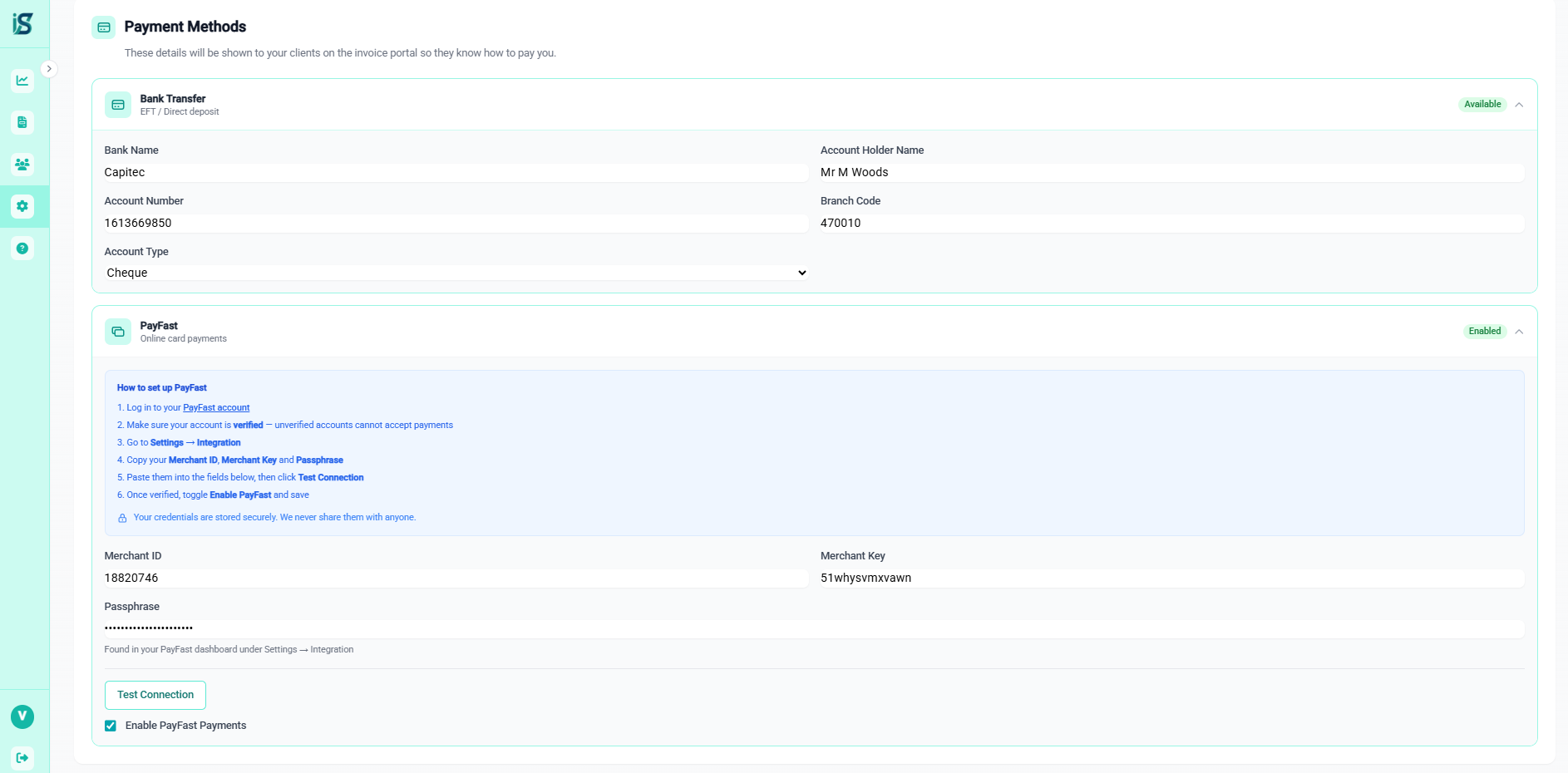The height and width of the screenshot is (773, 1568).
Task: Click the Account Holder Name field
Action: pyautogui.click(x=1172, y=172)
